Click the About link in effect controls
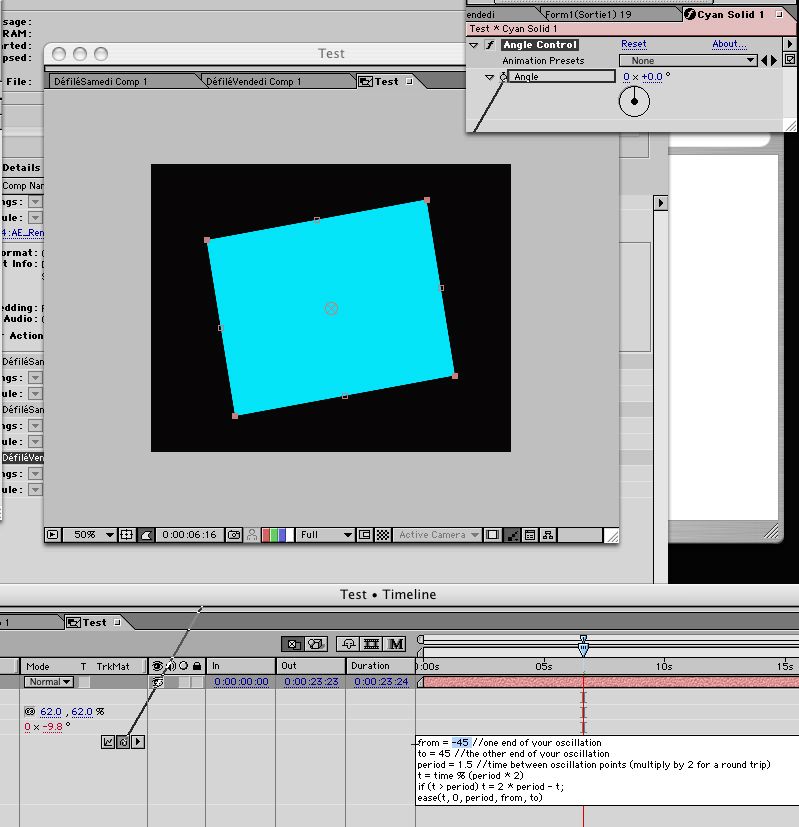799x827 pixels. 729,44
